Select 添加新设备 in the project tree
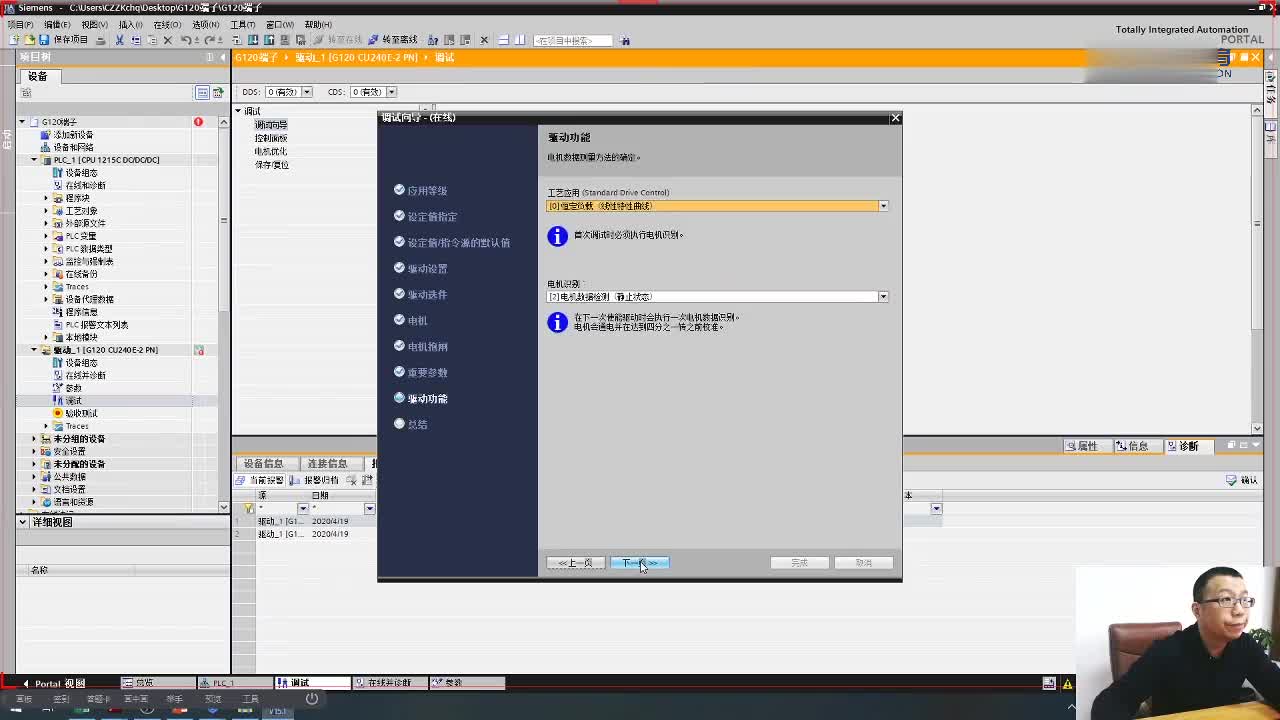1280x720 pixels. click(73, 135)
